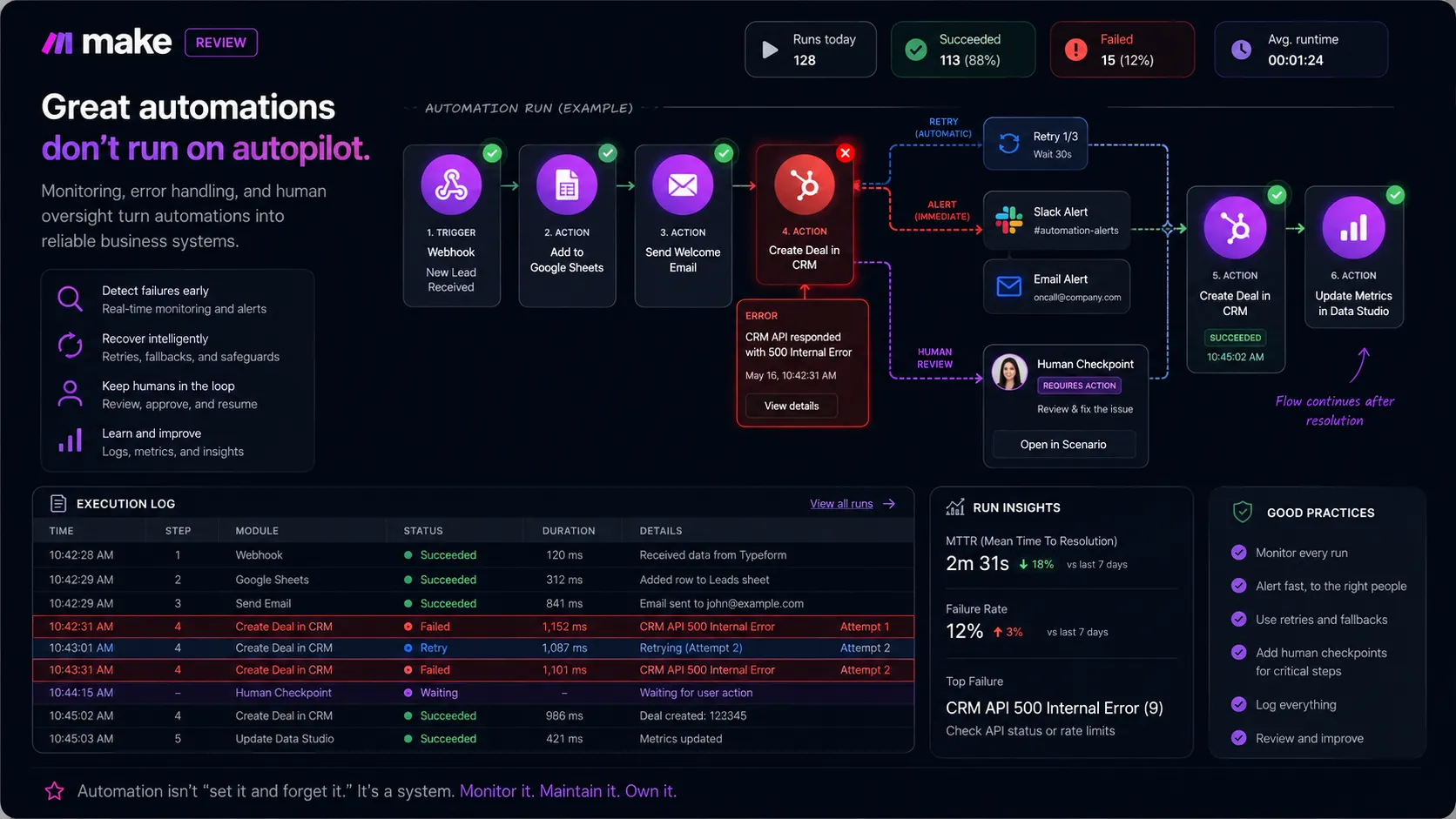Select the Google Sheets log row
1456x819 pixels.
(x=474, y=580)
